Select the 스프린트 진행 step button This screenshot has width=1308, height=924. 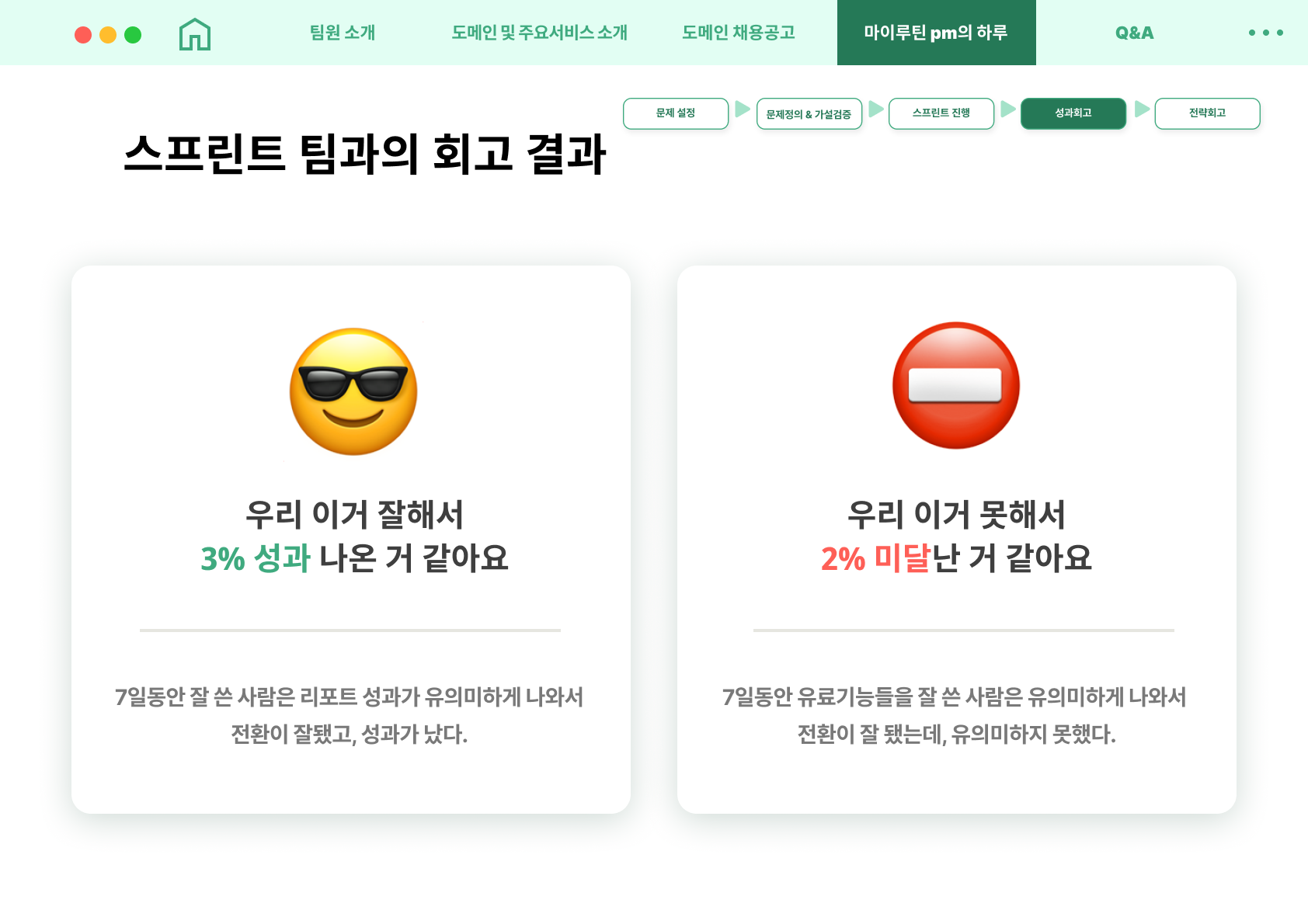point(941,113)
